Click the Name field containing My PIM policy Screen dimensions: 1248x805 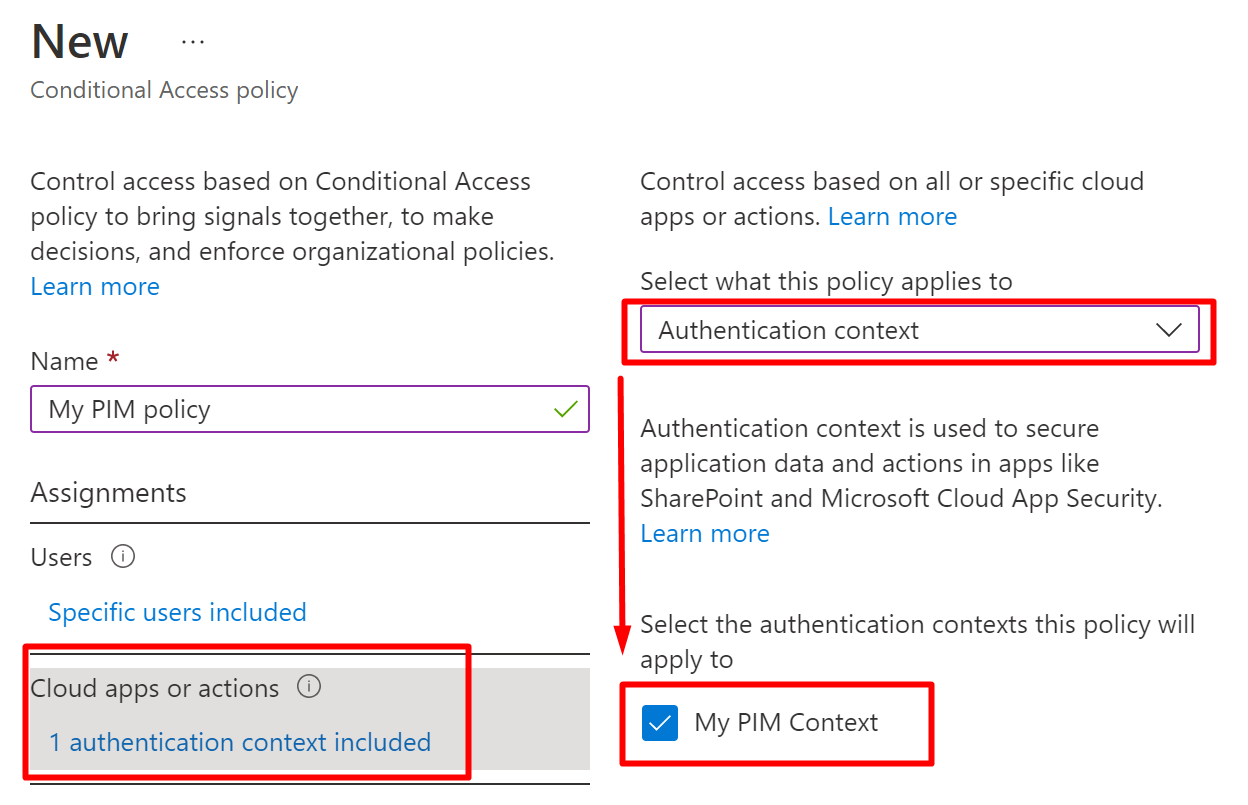pyautogui.click(x=290, y=409)
